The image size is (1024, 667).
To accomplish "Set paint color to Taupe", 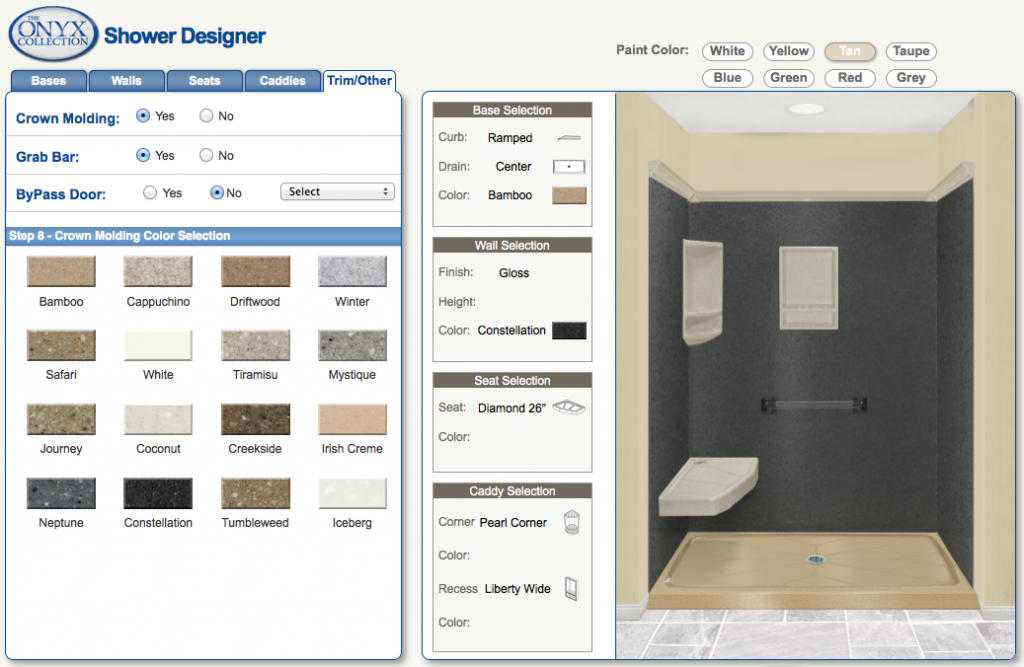I will [x=911, y=51].
